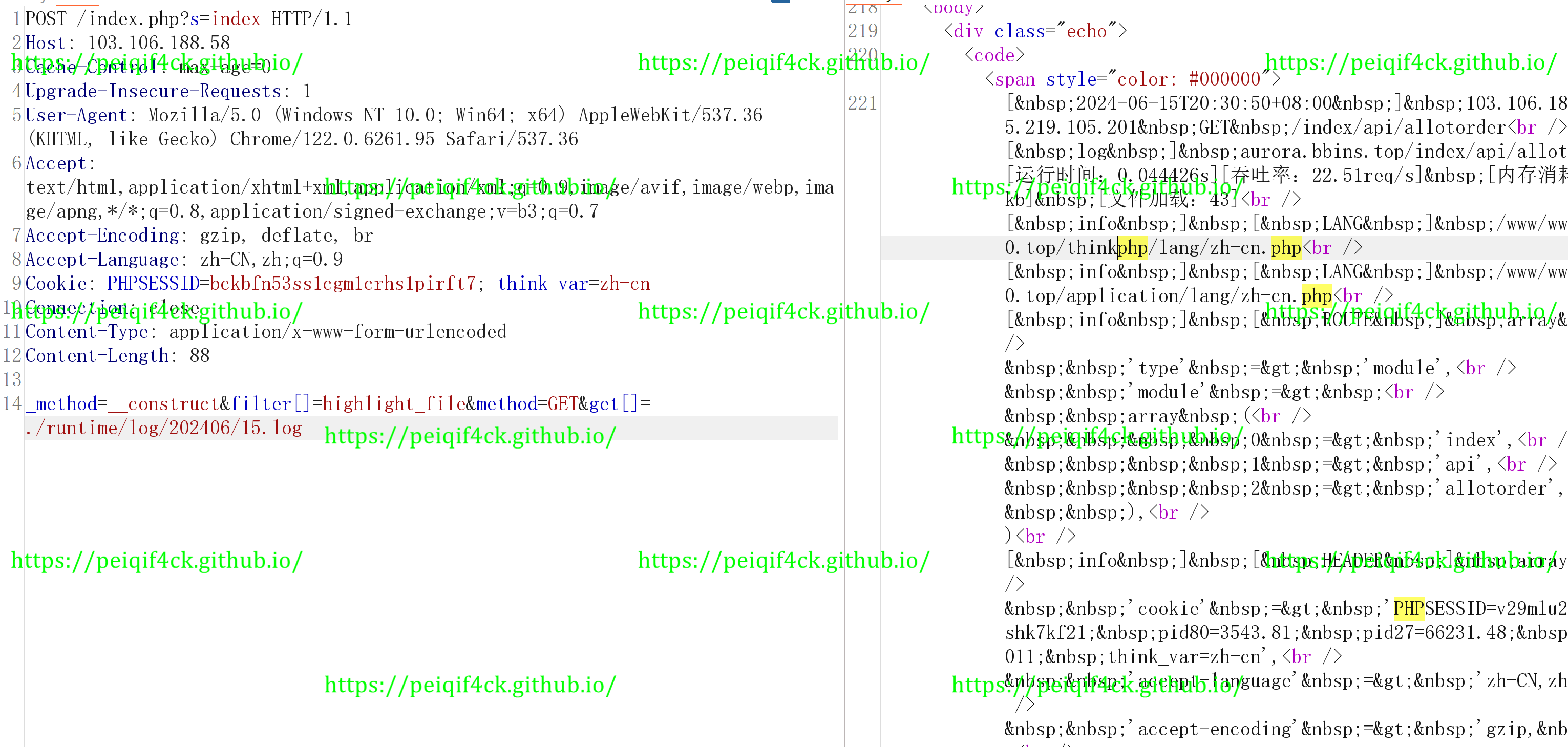Viewport: 1568px width, 747px height.
Task: Click the Content-Type: application/x-www-form-urlencoded header
Action: [x=266, y=331]
